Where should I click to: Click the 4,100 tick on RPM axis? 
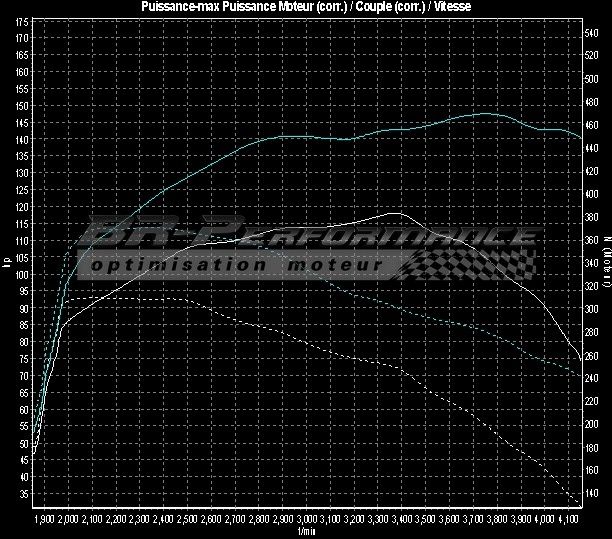568,521
